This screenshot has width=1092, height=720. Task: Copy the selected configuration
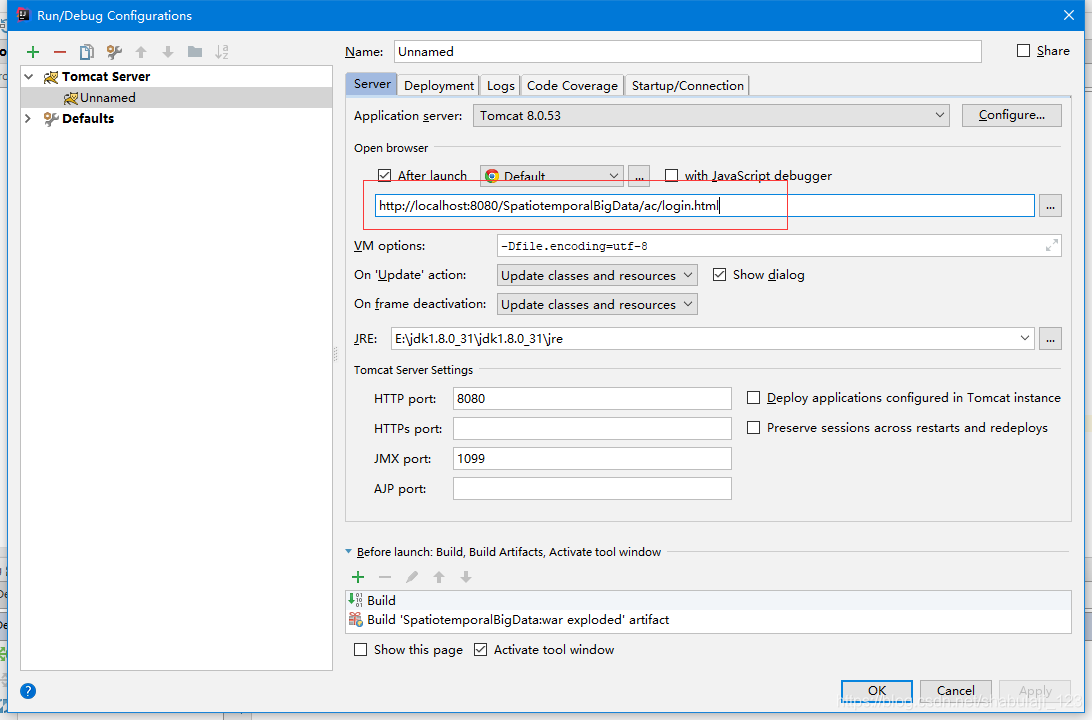86,52
